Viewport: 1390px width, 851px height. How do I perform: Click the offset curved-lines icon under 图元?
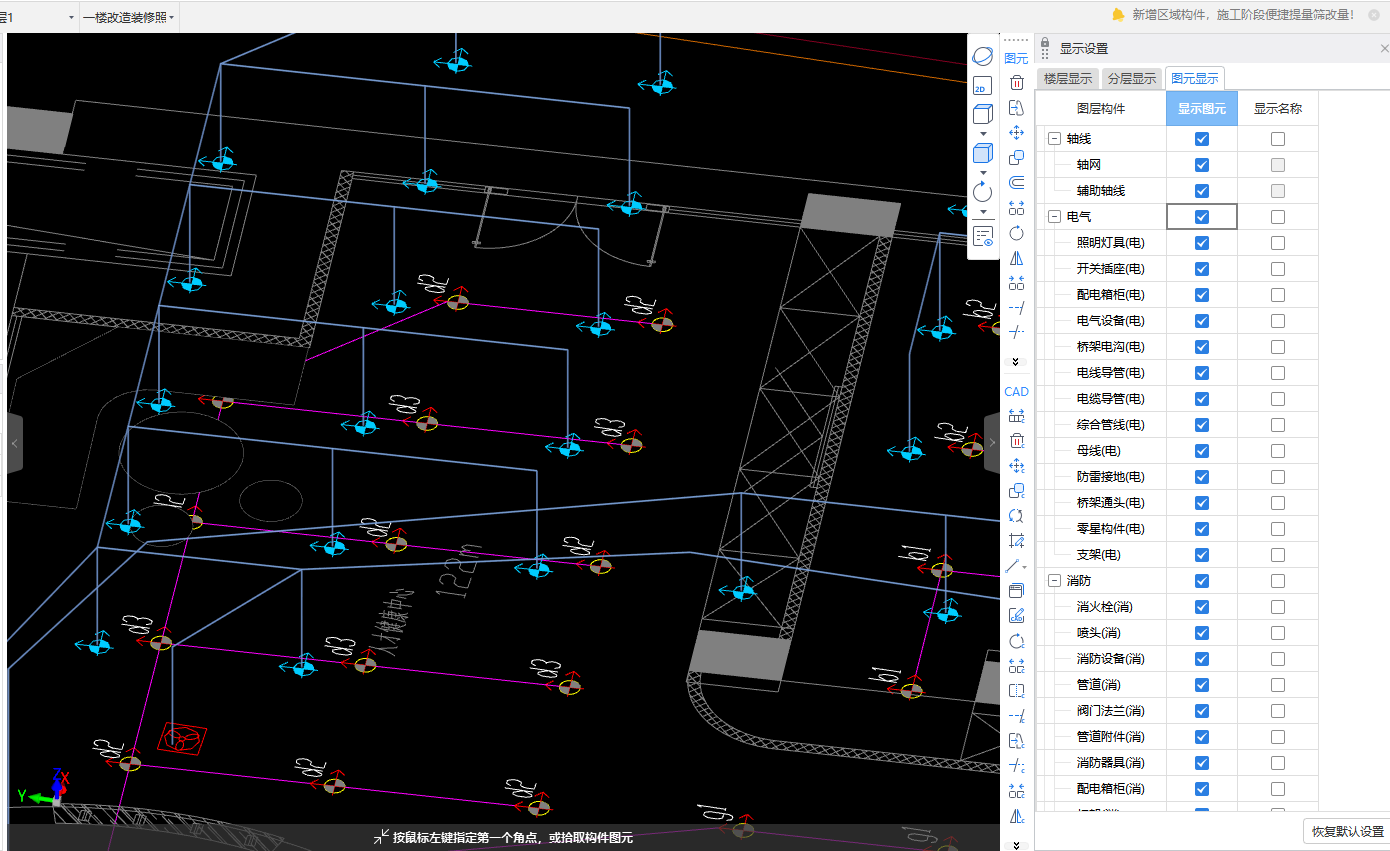[x=1017, y=183]
